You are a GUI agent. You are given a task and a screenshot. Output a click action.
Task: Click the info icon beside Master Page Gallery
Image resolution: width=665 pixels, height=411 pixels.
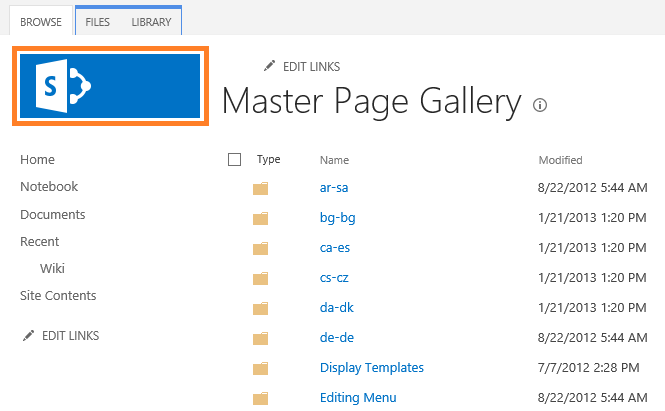pos(540,104)
